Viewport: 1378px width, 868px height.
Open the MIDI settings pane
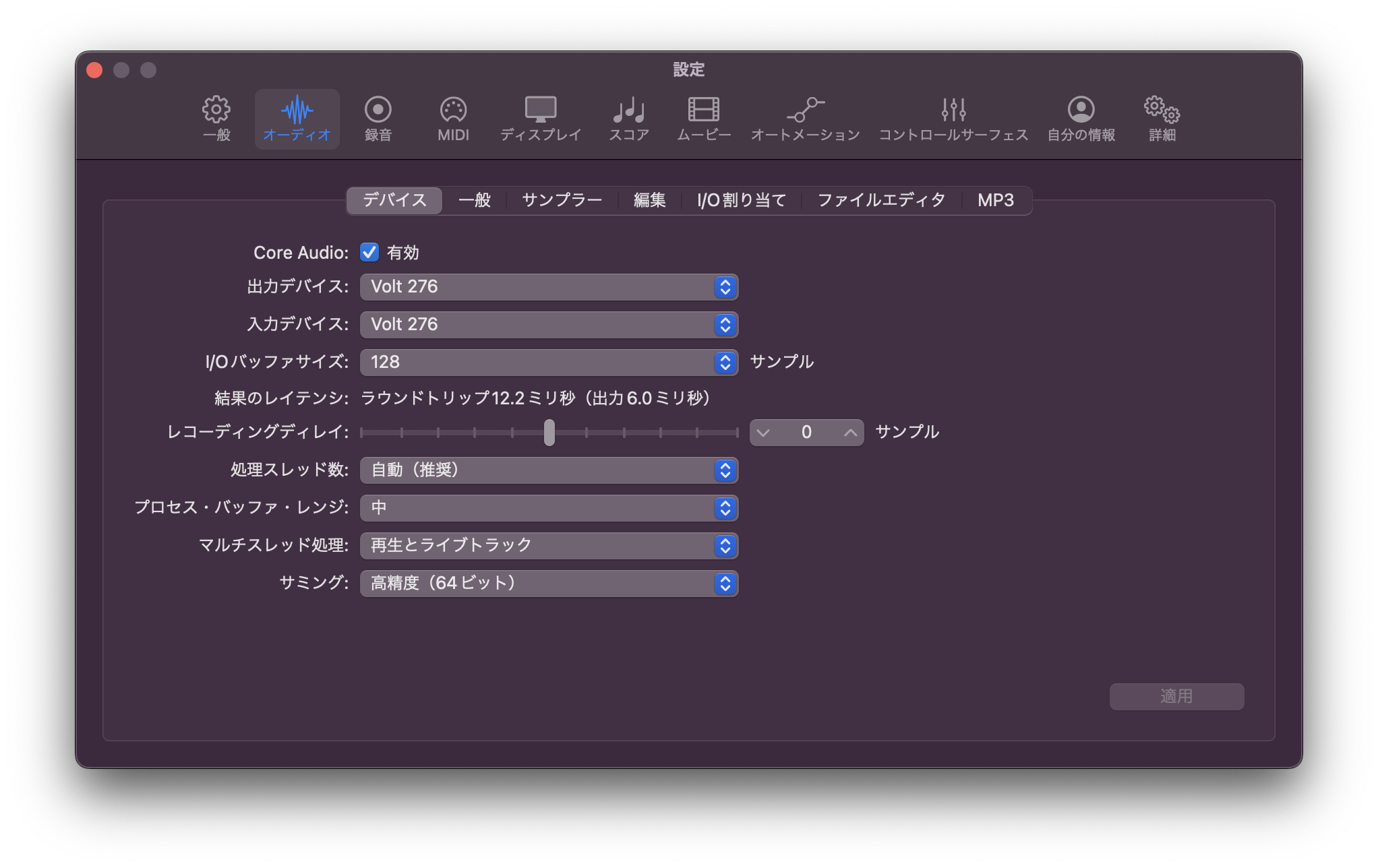point(453,118)
